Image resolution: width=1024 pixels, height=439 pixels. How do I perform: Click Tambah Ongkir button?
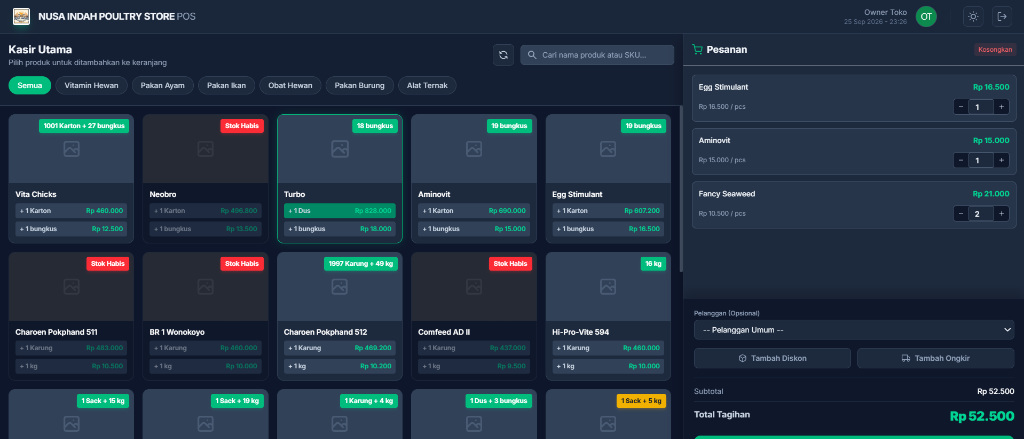coord(936,358)
